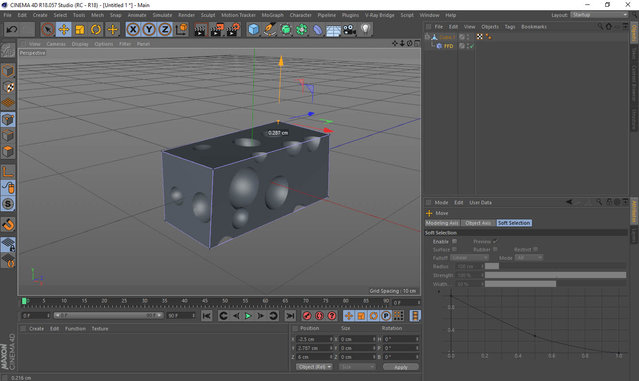Select the Rotate tool in top toolbar

click(x=96, y=29)
